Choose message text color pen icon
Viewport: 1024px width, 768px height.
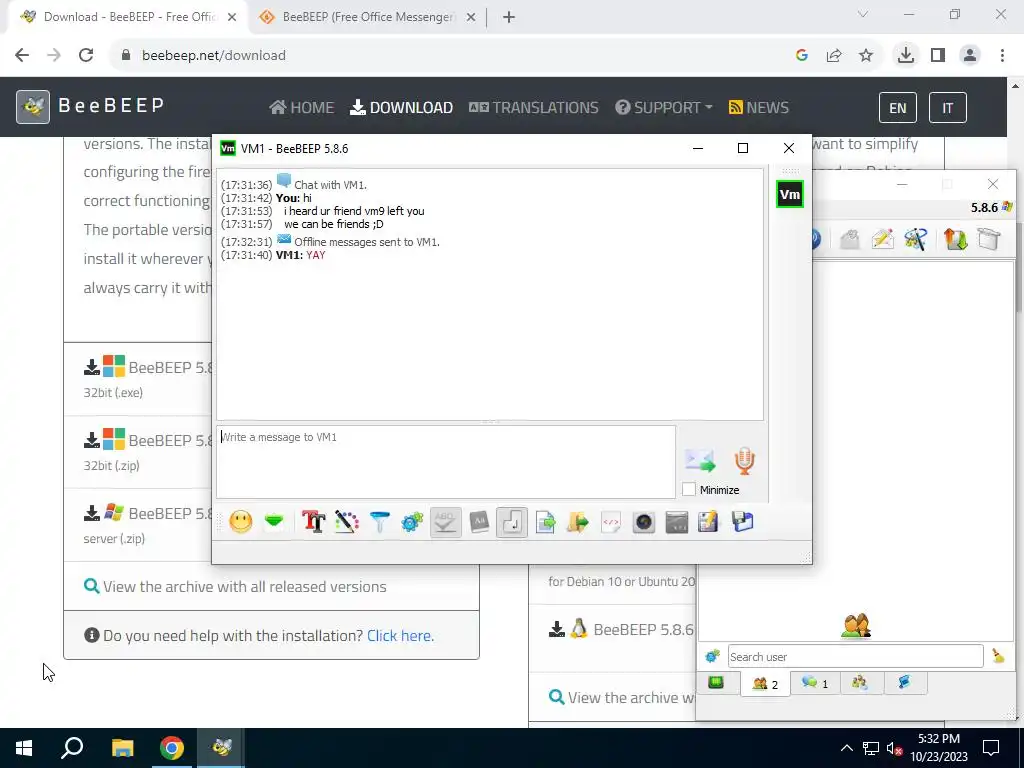347,522
